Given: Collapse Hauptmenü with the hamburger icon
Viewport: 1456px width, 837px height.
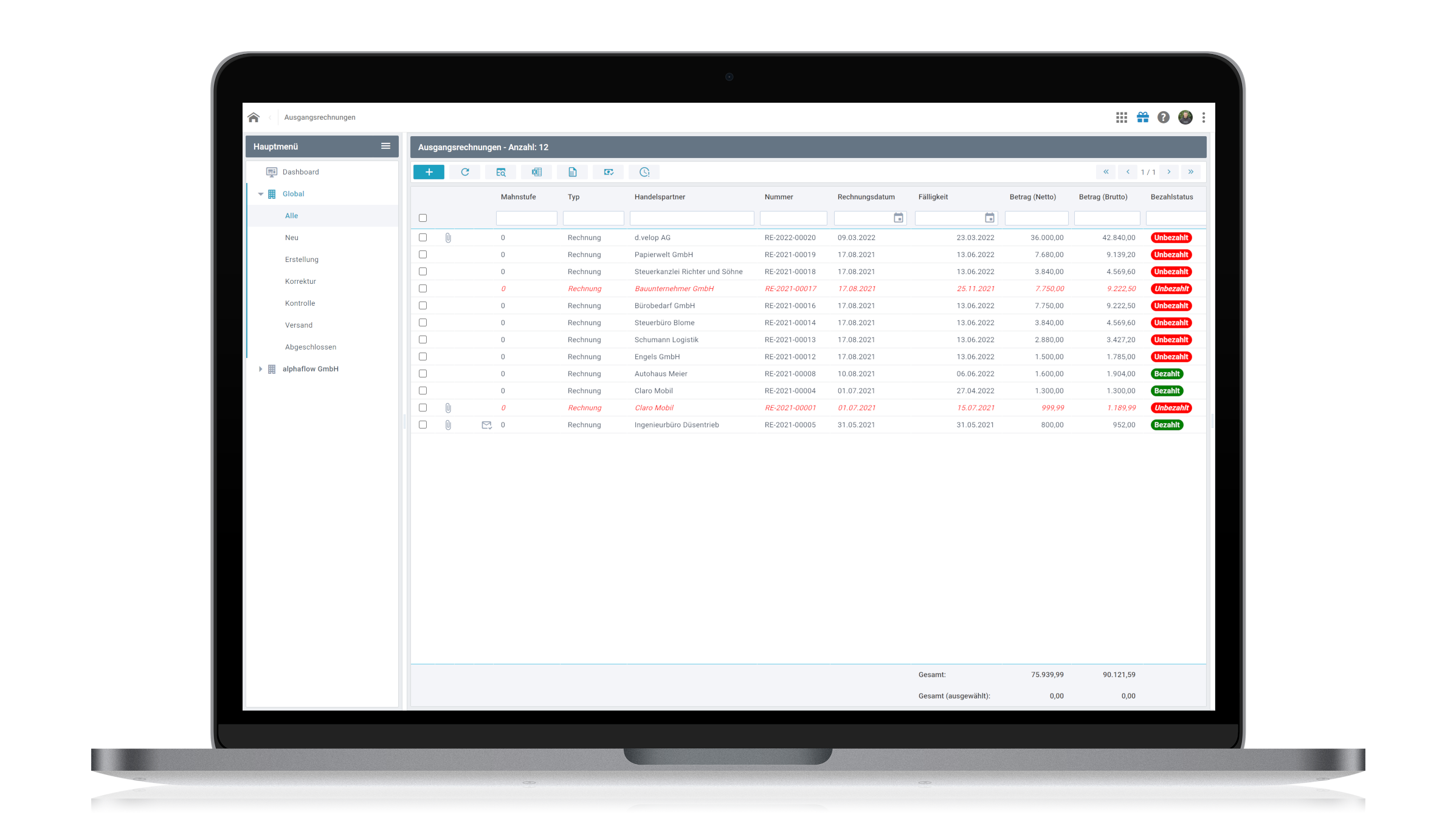Looking at the screenshot, I should point(385,146).
